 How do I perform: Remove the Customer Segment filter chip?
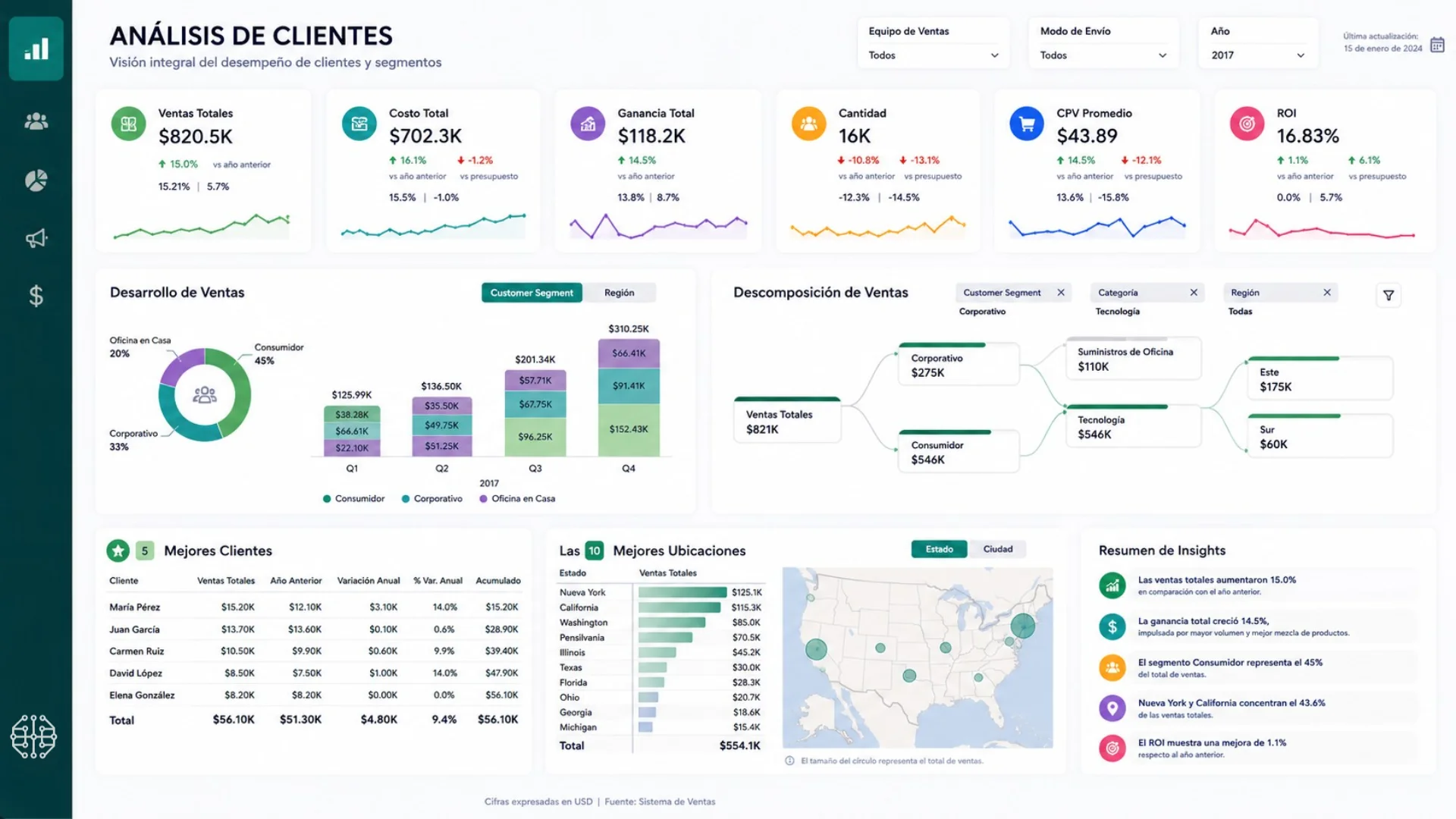(1061, 293)
